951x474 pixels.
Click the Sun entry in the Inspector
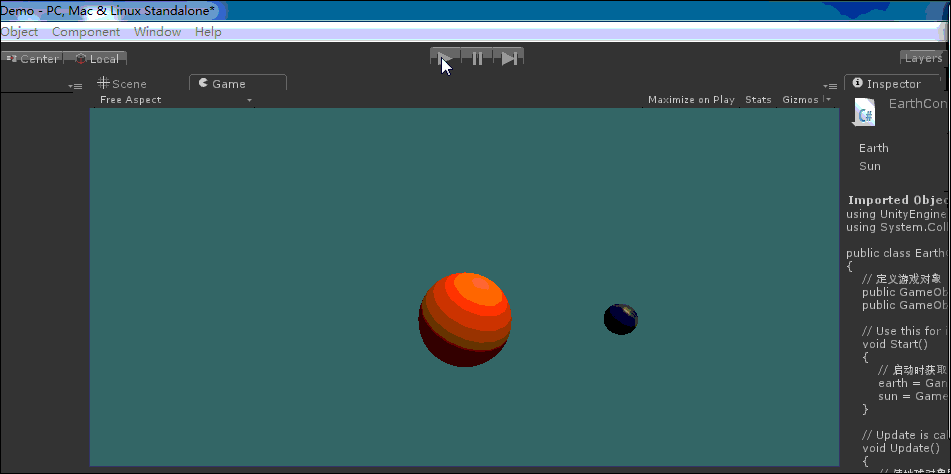click(870, 166)
